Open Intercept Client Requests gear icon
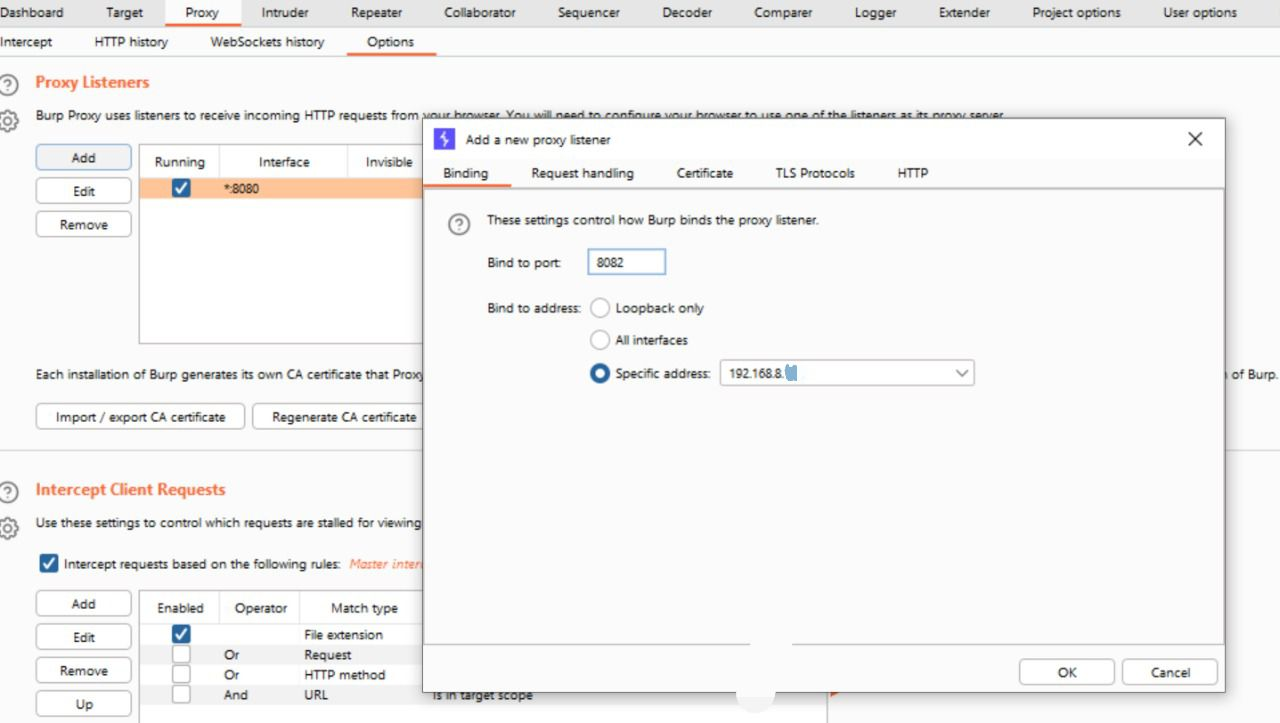The image size is (1280, 723). [9, 528]
